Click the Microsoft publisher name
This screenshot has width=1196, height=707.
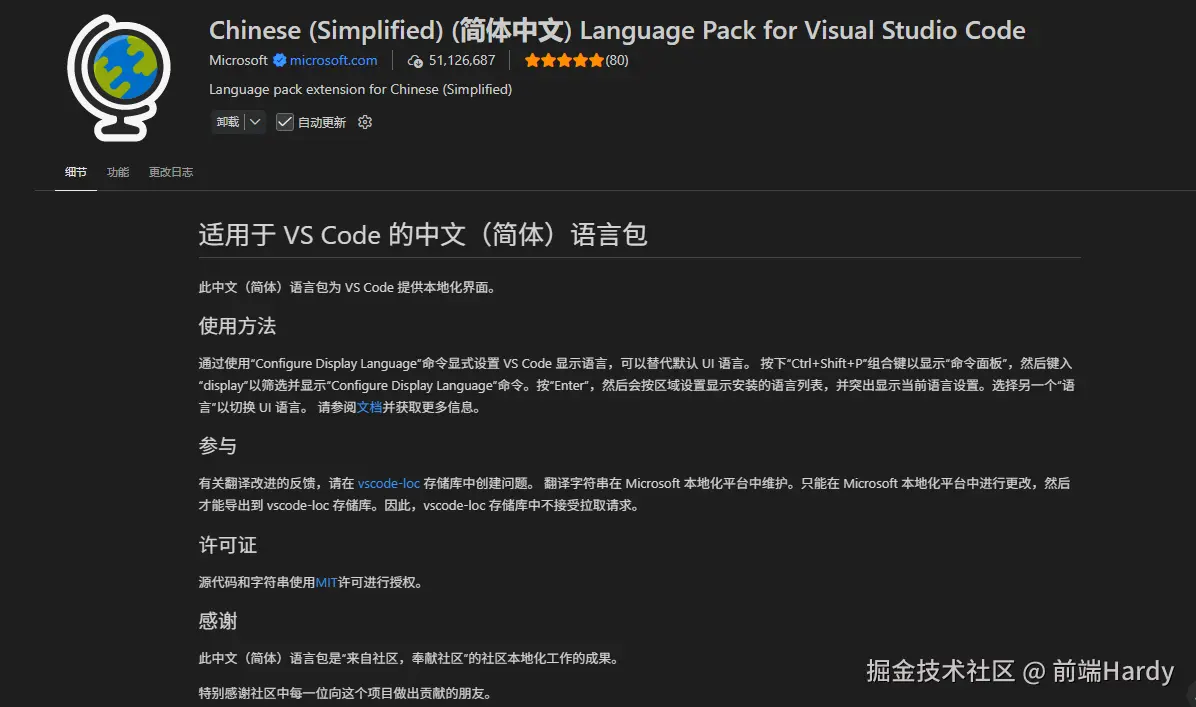[x=238, y=60]
